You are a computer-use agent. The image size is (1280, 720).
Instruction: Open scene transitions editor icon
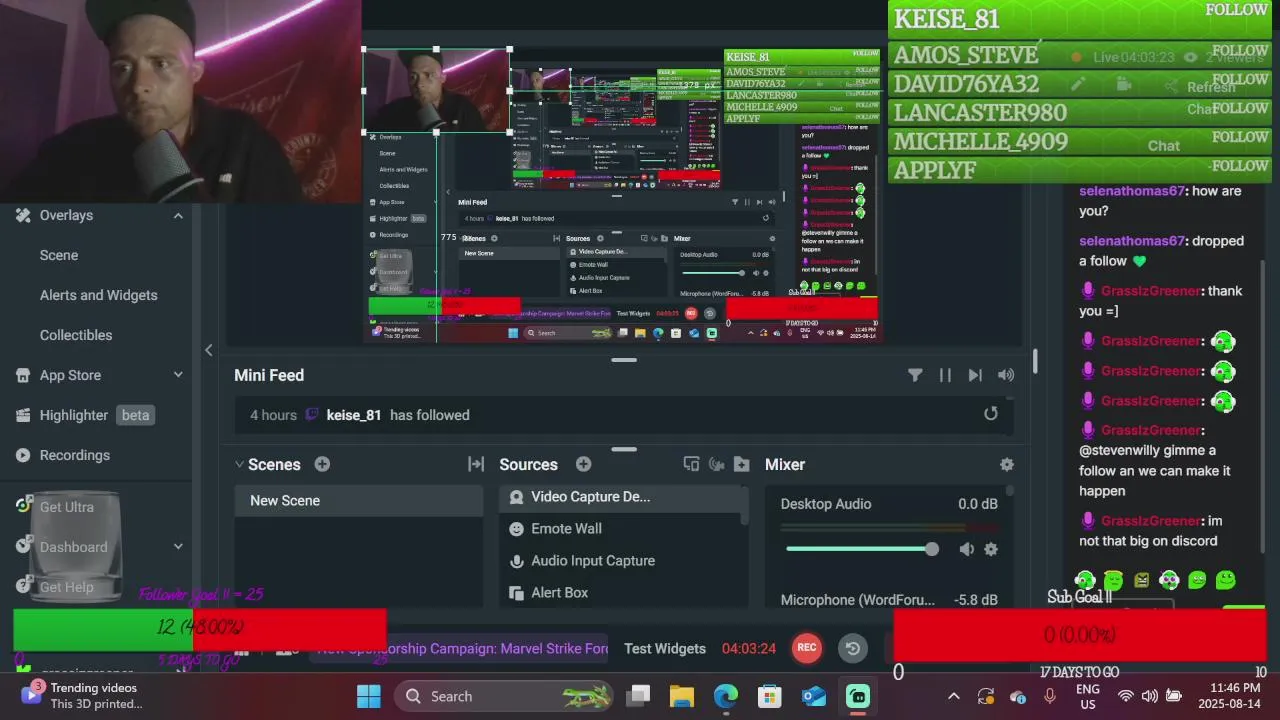pos(476,464)
